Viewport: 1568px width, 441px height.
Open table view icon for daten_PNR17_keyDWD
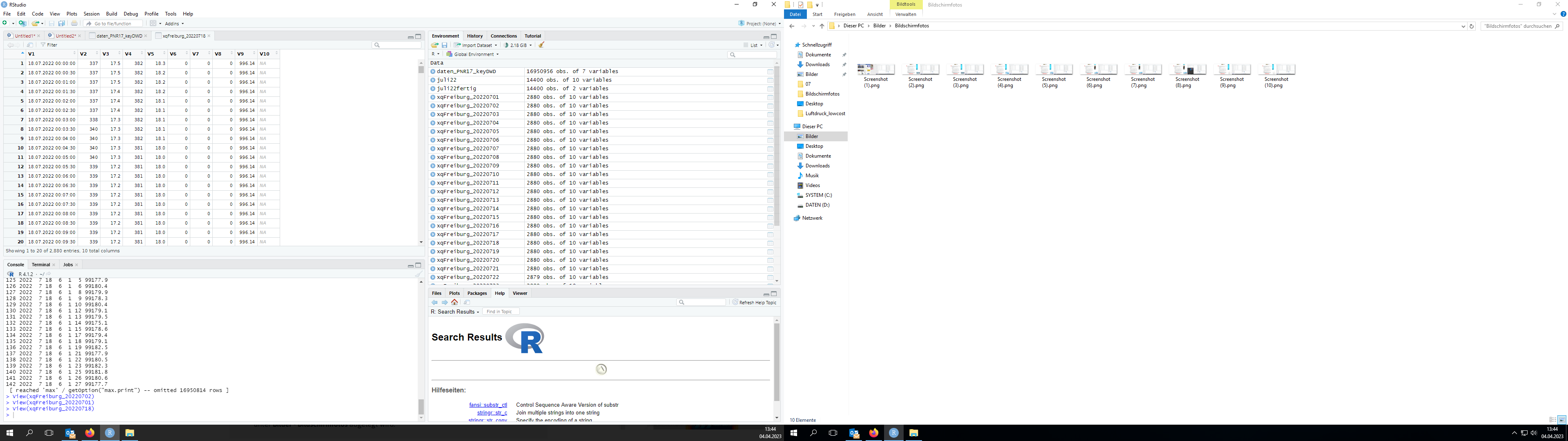[x=770, y=71]
